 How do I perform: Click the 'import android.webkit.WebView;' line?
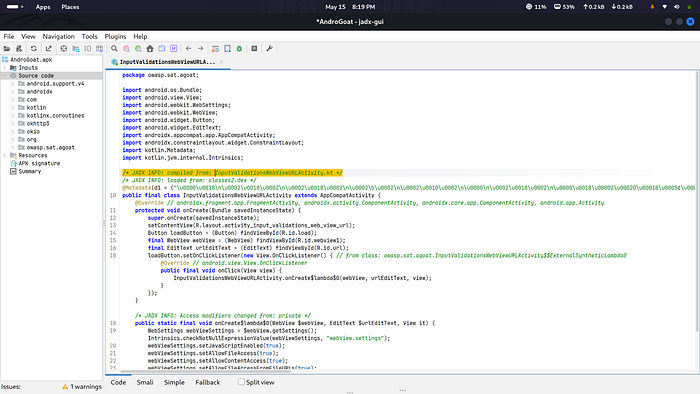pyautogui.click(x=170, y=112)
